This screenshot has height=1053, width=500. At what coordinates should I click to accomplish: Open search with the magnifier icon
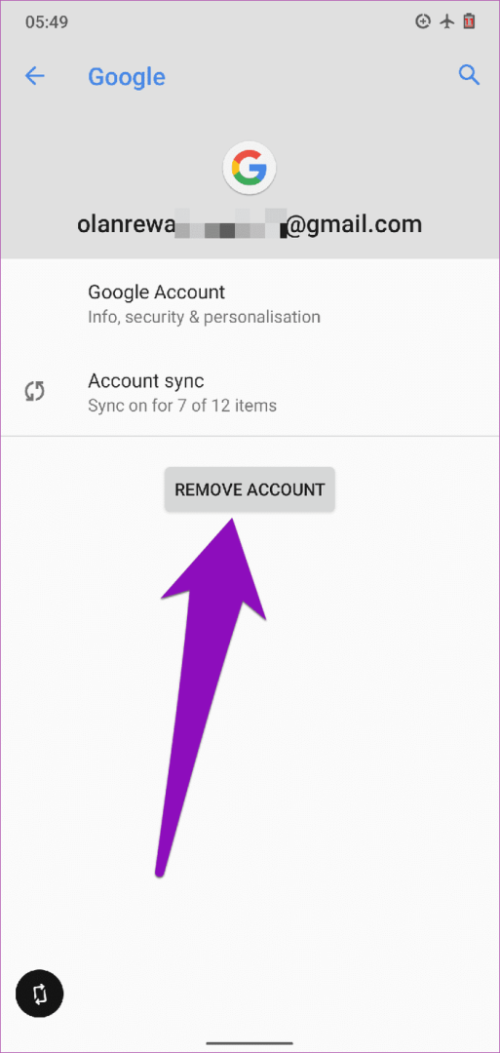[469, 75]
